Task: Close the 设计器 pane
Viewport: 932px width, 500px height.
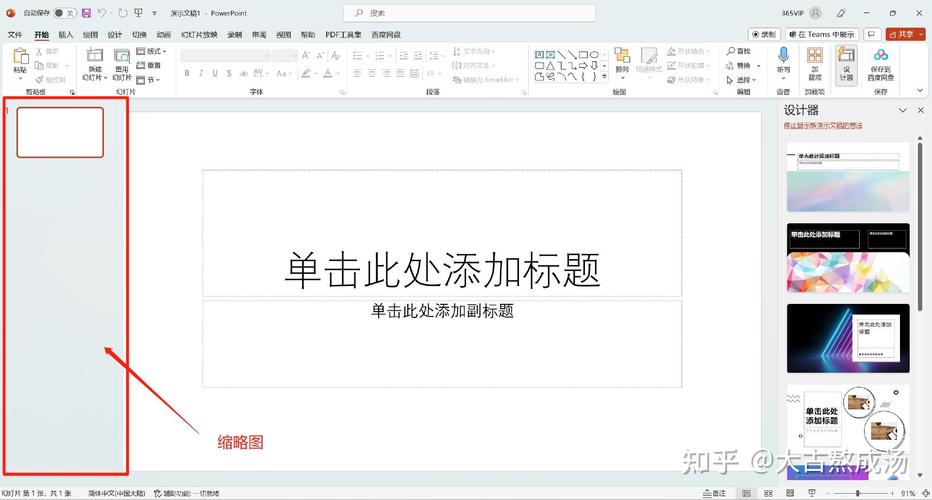Action: pyautogui.click(x=920, y=110)
